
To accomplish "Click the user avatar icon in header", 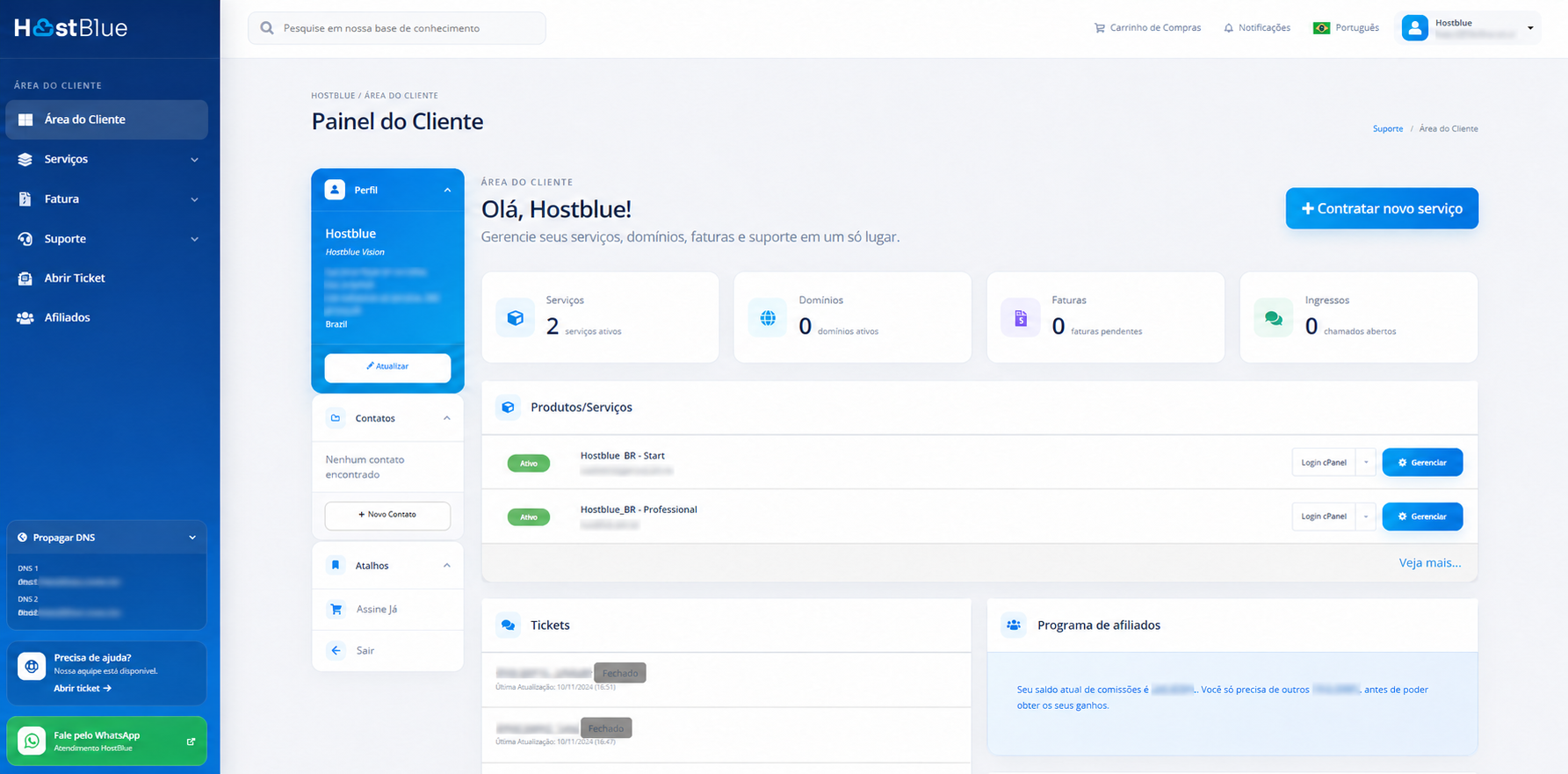I will pyautogui.click(x=1414, y=28).
